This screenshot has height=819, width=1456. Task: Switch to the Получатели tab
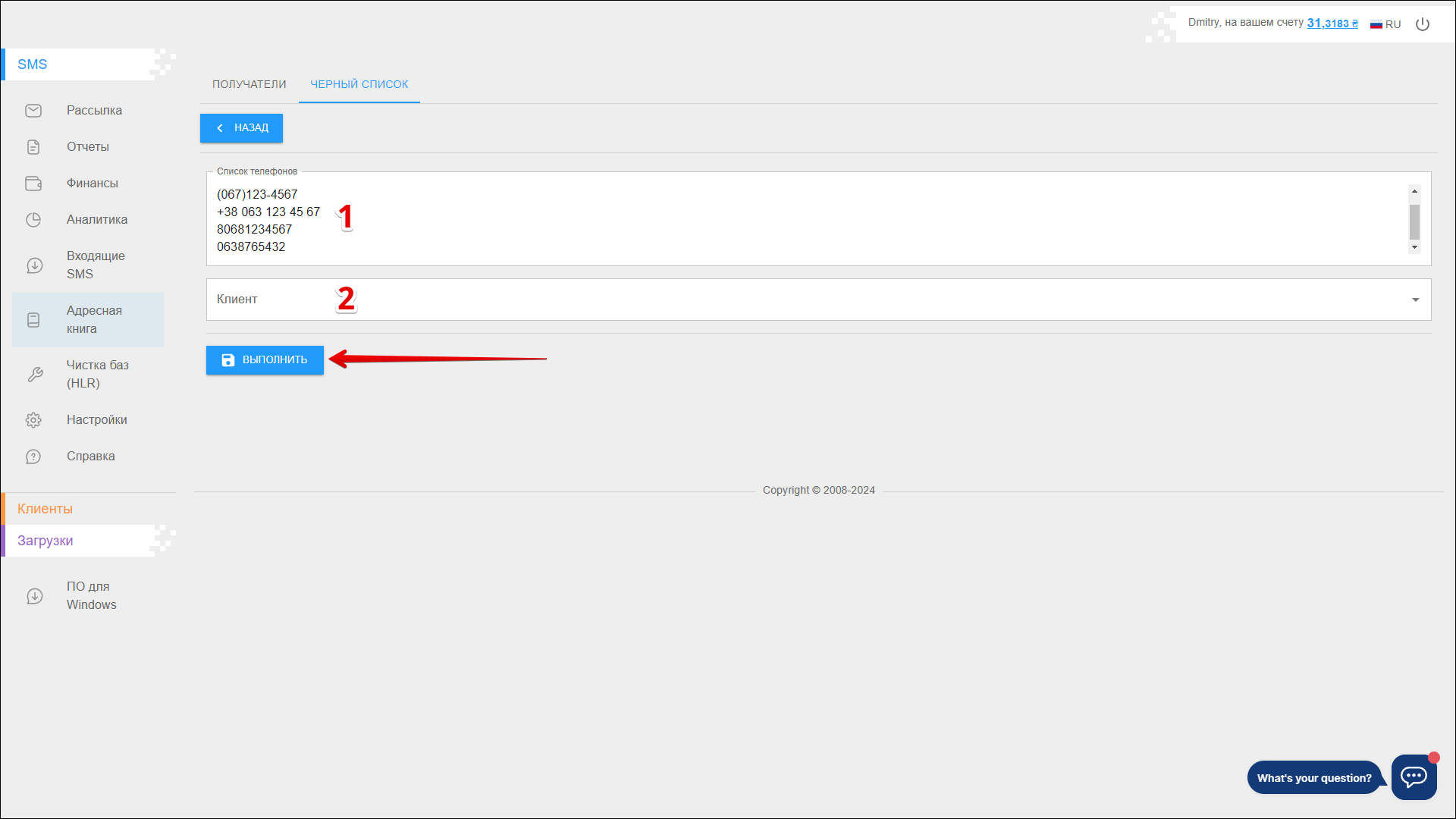[x=249, y=84]
